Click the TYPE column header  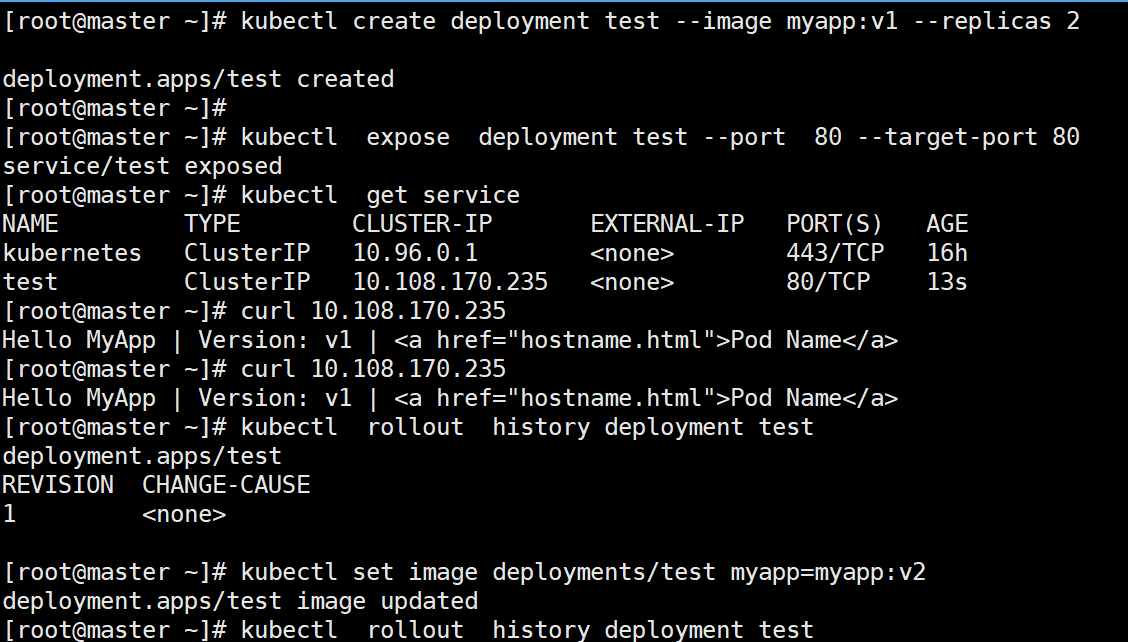[212, 224]
